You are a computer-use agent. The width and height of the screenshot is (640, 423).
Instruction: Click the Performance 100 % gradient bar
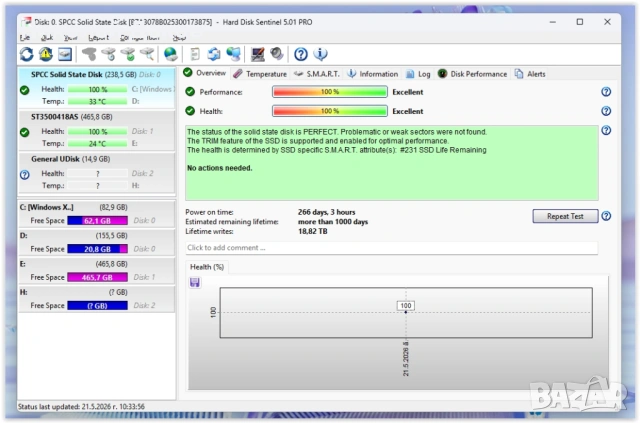[x=330, y=92]
